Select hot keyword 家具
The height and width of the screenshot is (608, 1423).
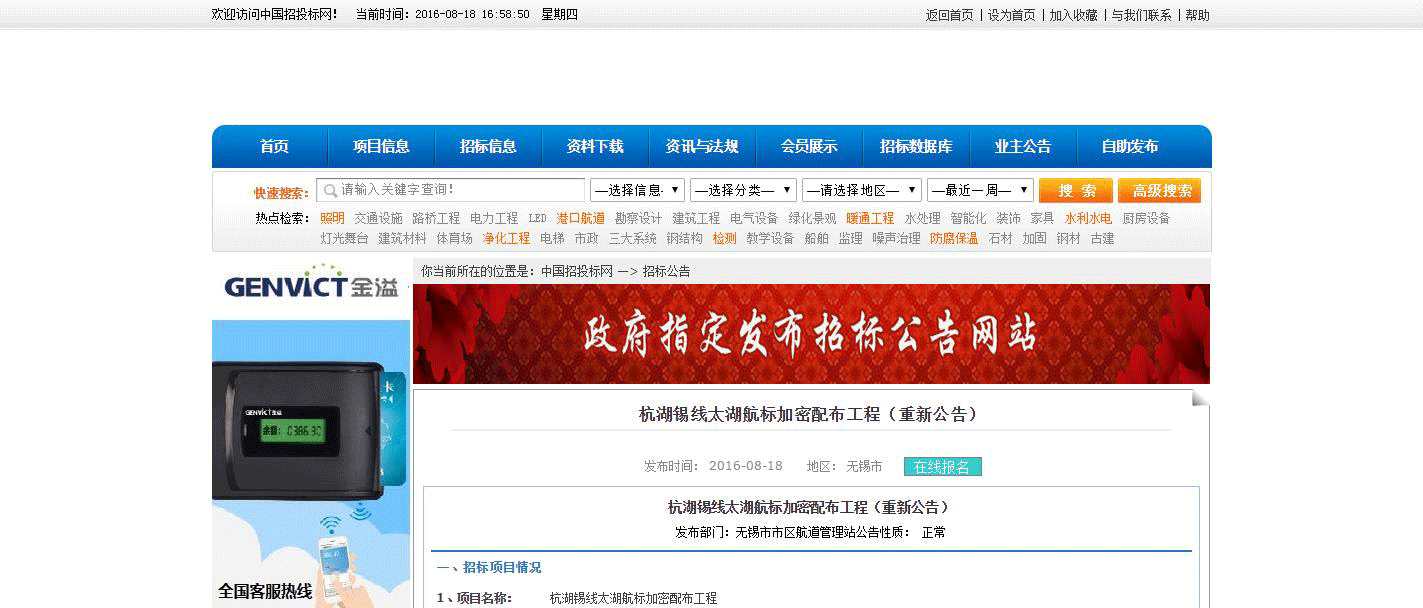[x=1042, y=218]
